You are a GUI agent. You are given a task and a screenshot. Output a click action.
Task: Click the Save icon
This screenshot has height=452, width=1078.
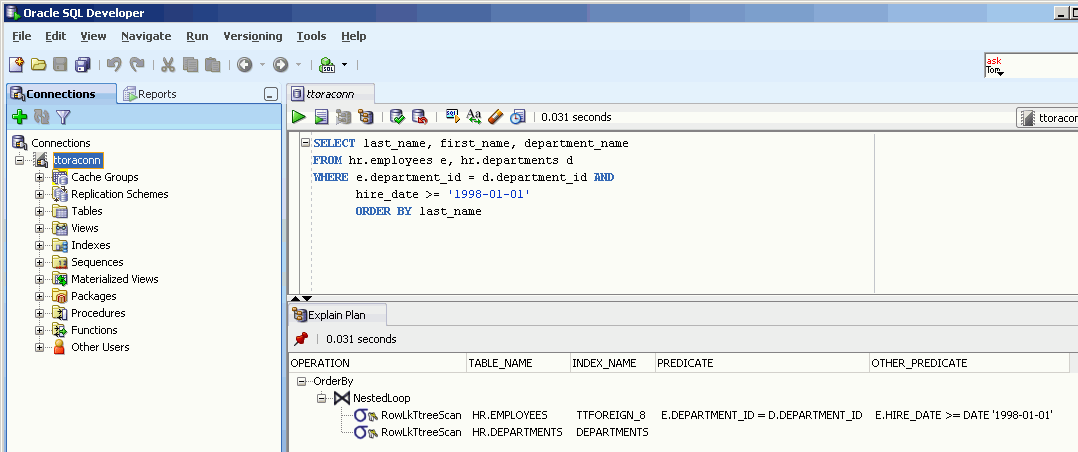click(60, 65)
